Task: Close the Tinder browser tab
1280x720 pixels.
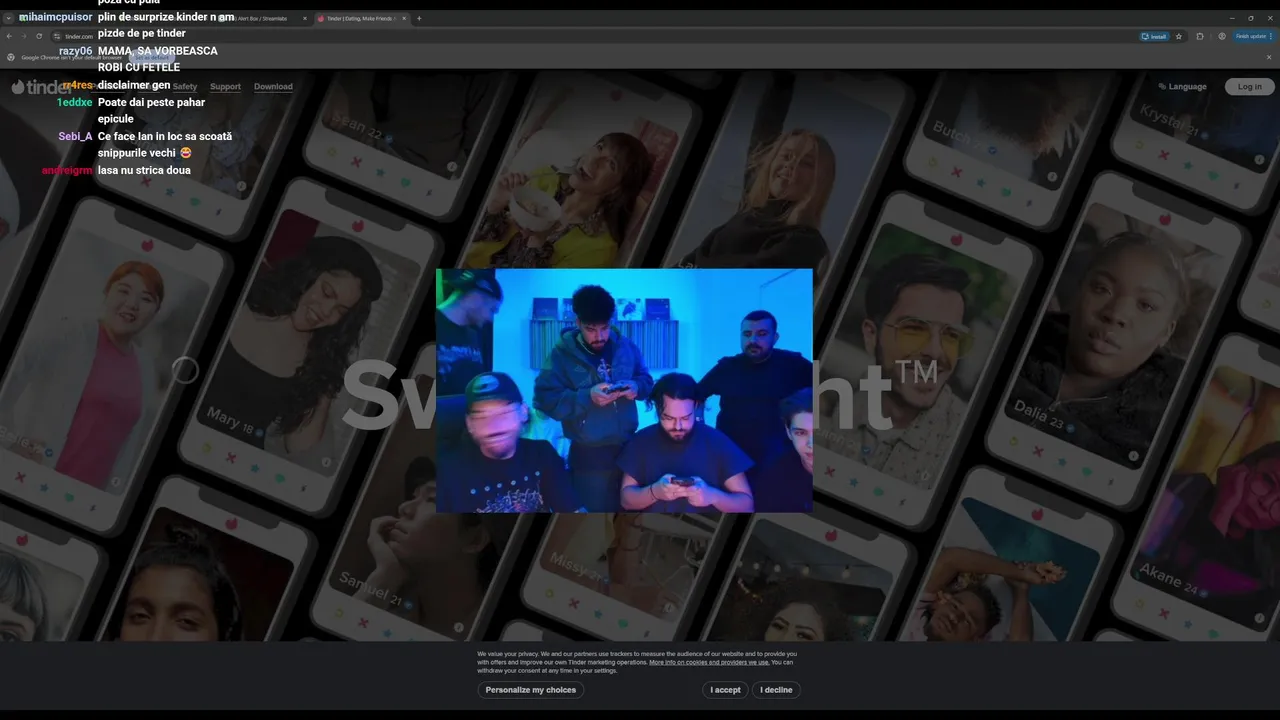Action: point(404,18)
